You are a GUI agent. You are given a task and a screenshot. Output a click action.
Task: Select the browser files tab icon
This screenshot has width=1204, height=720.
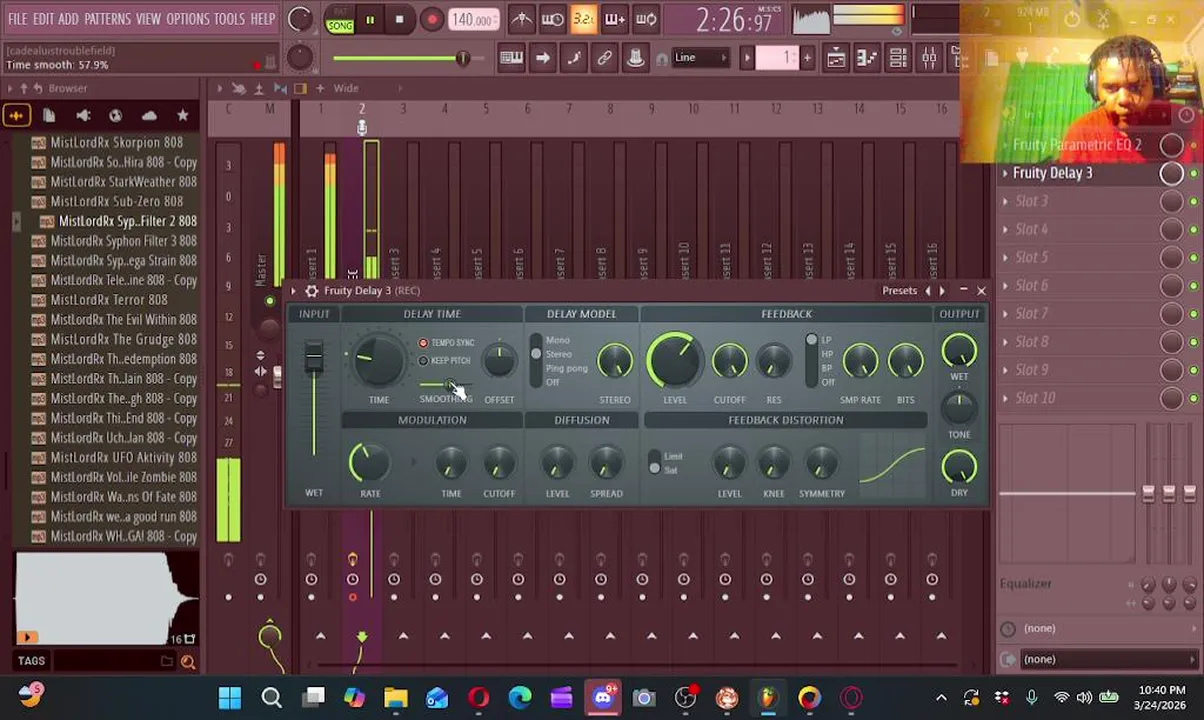click(49, 116)
